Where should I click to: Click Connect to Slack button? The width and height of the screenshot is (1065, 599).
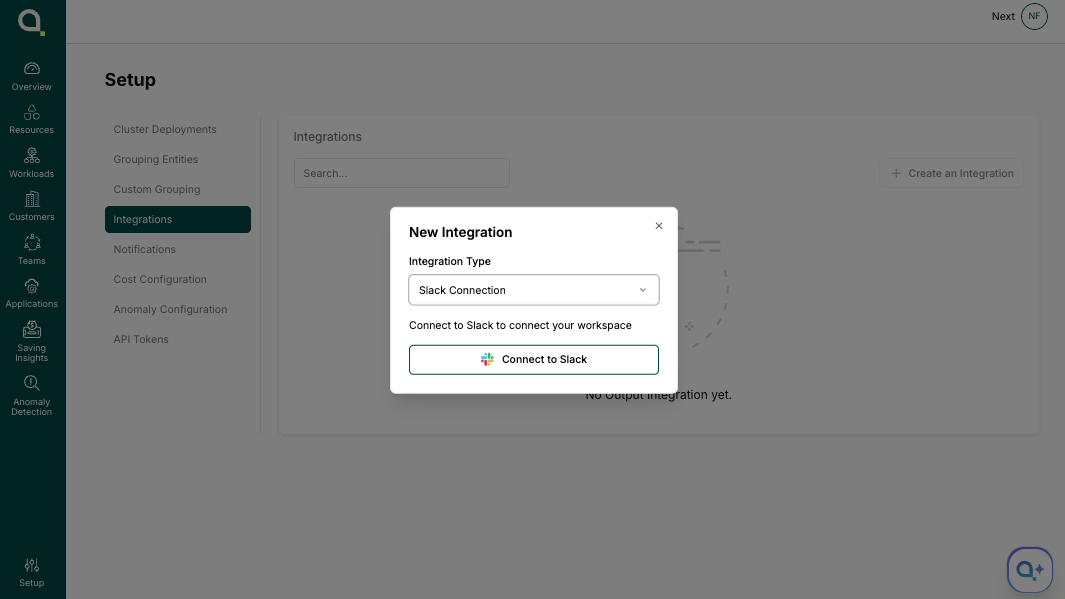tap(533, 359)
